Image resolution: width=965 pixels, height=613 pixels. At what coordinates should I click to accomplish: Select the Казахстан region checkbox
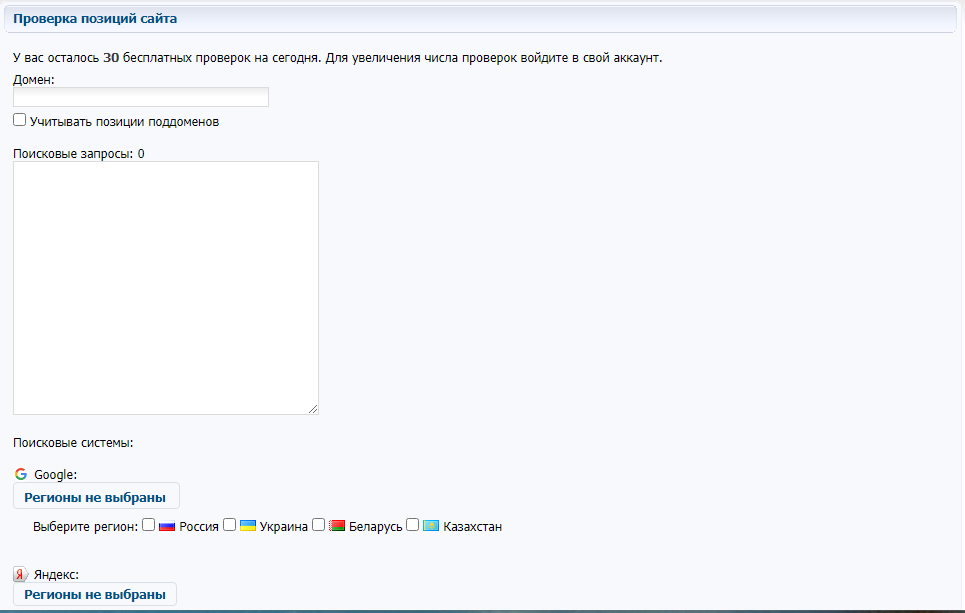coord(412,525)
